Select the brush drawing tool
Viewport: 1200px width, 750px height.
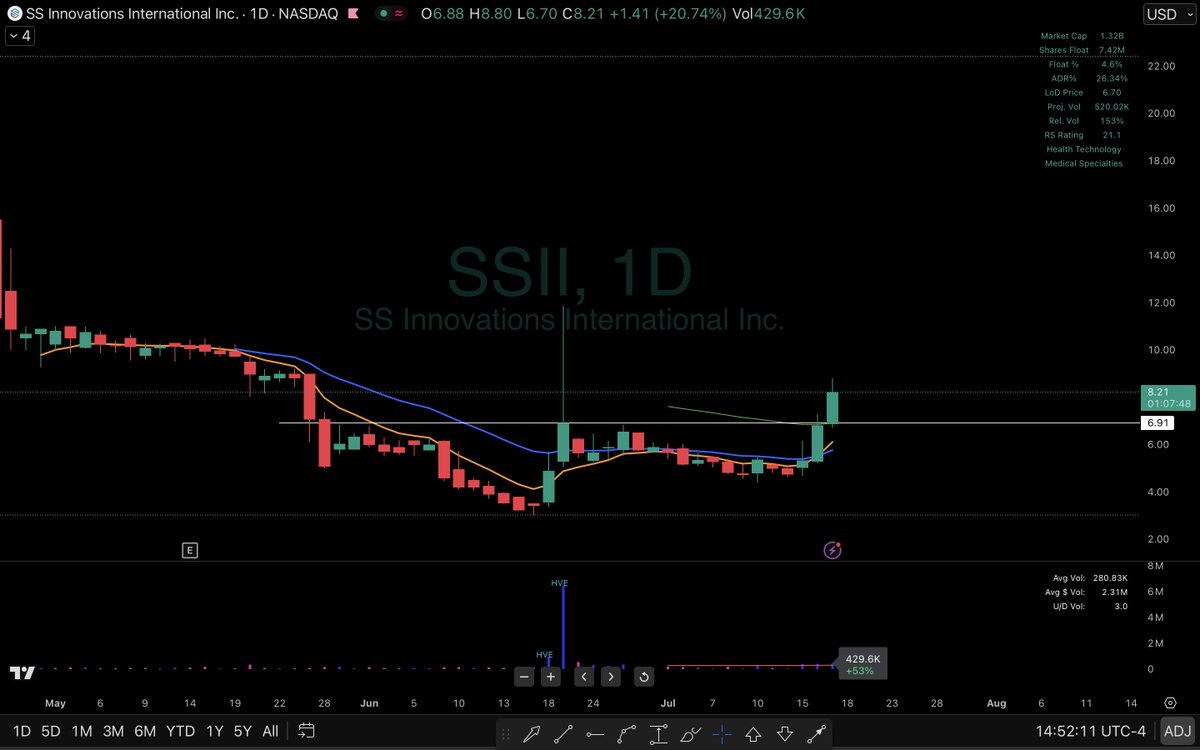pos(690,734)
